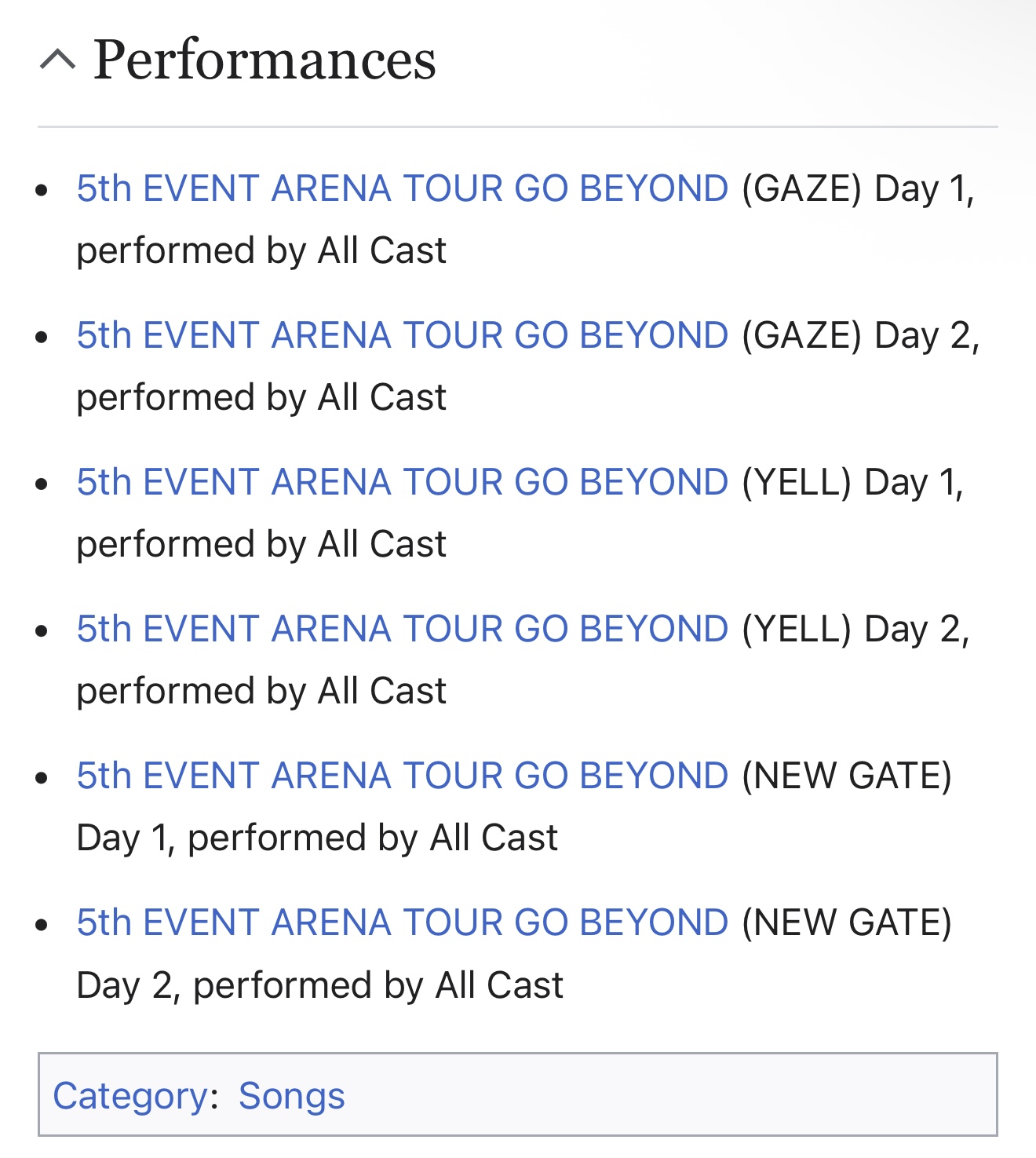Click "Day 1, performed by All Cast" NEW GATE line
Image resolution: width=1036 pixels, height=1158 pixels.
tap(317, 838)
